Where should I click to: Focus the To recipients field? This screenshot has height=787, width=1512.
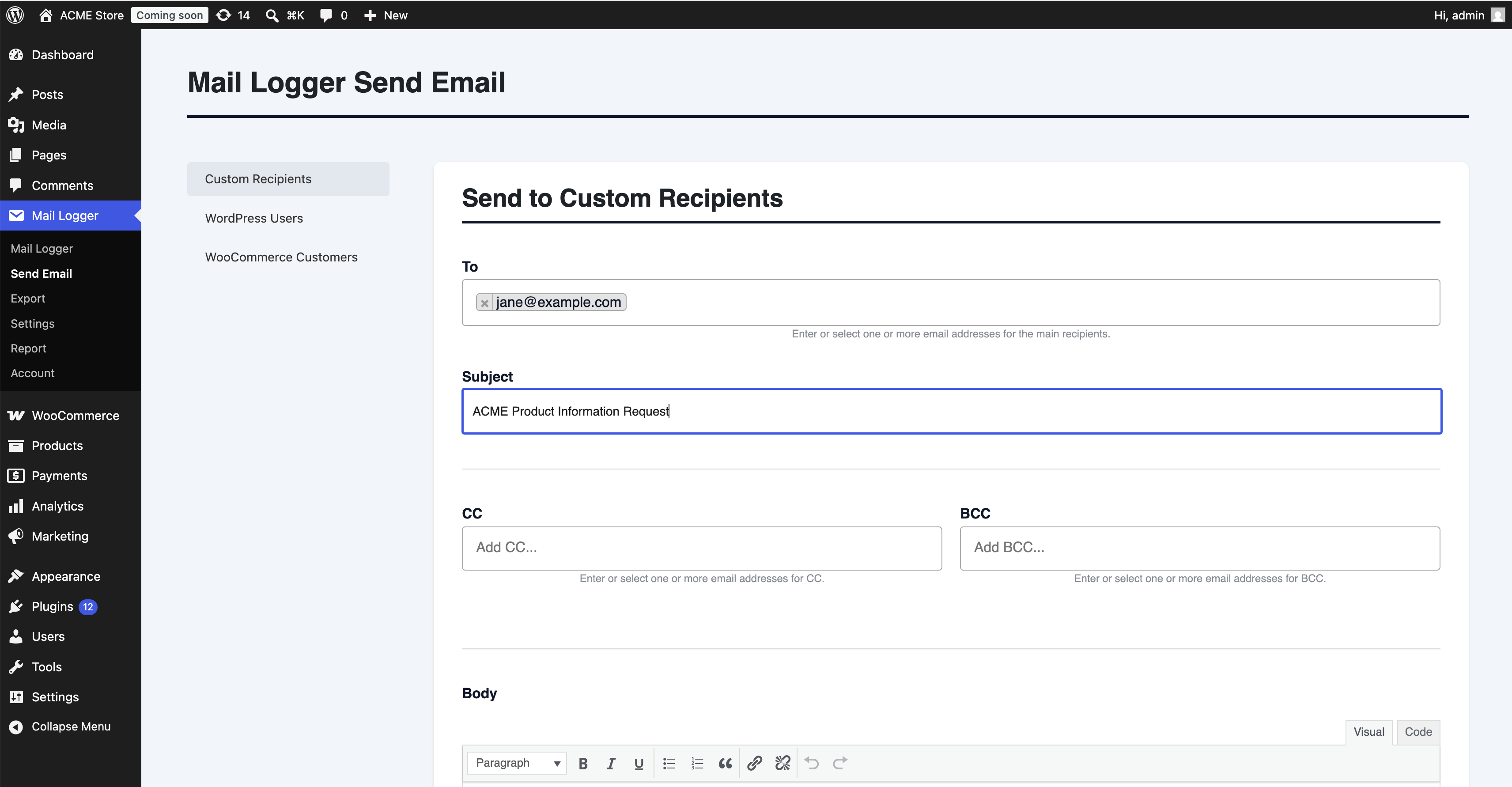951,302
